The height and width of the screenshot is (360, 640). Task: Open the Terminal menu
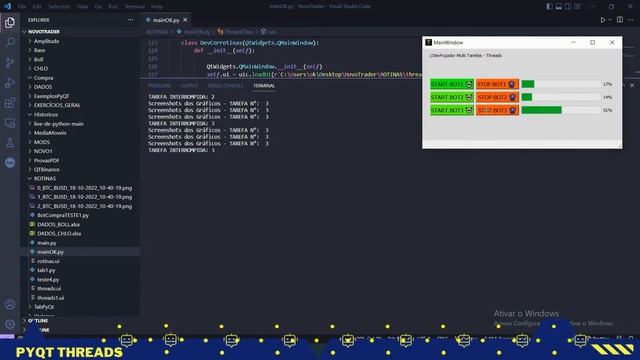135,7
